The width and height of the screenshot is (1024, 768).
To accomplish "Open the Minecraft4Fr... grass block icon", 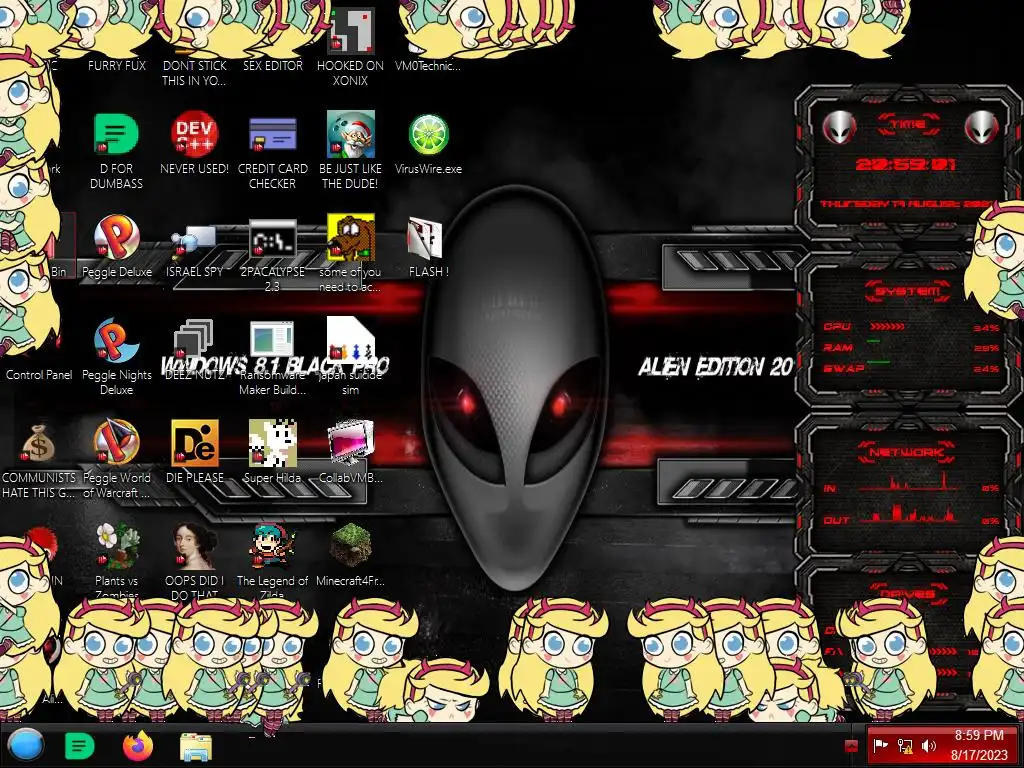I will click(351, 546).
